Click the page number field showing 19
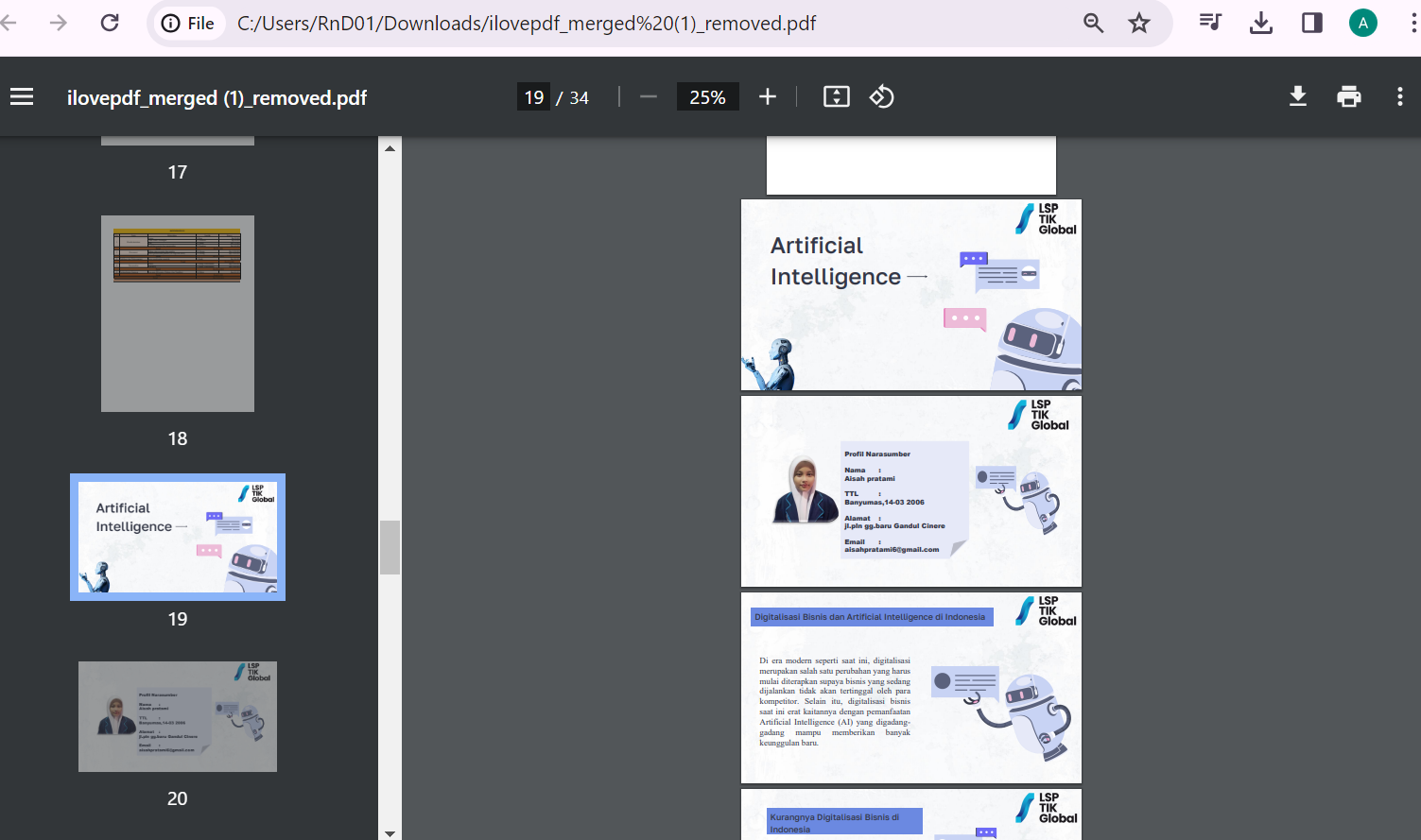Viewport: 1421px width, 840px height. tap(533, 96)
